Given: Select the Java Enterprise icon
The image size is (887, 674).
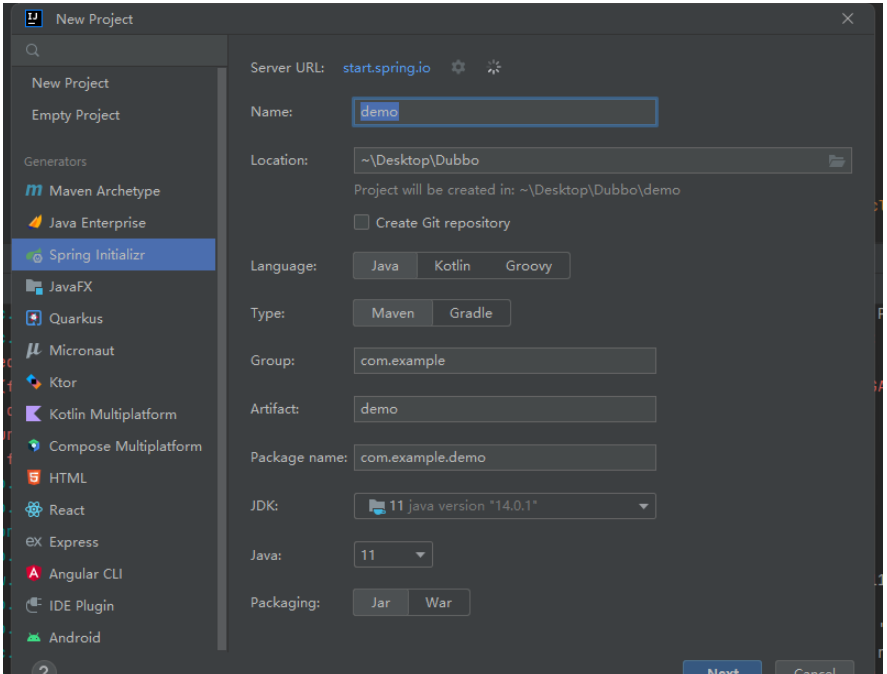Looking at the screenshot, I should 34,223.
